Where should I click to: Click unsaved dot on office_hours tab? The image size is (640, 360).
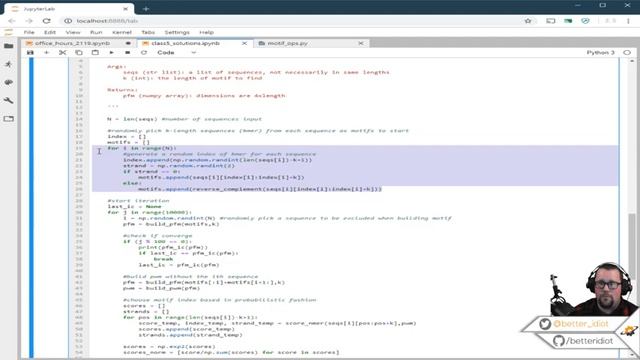tap(128, 43)
